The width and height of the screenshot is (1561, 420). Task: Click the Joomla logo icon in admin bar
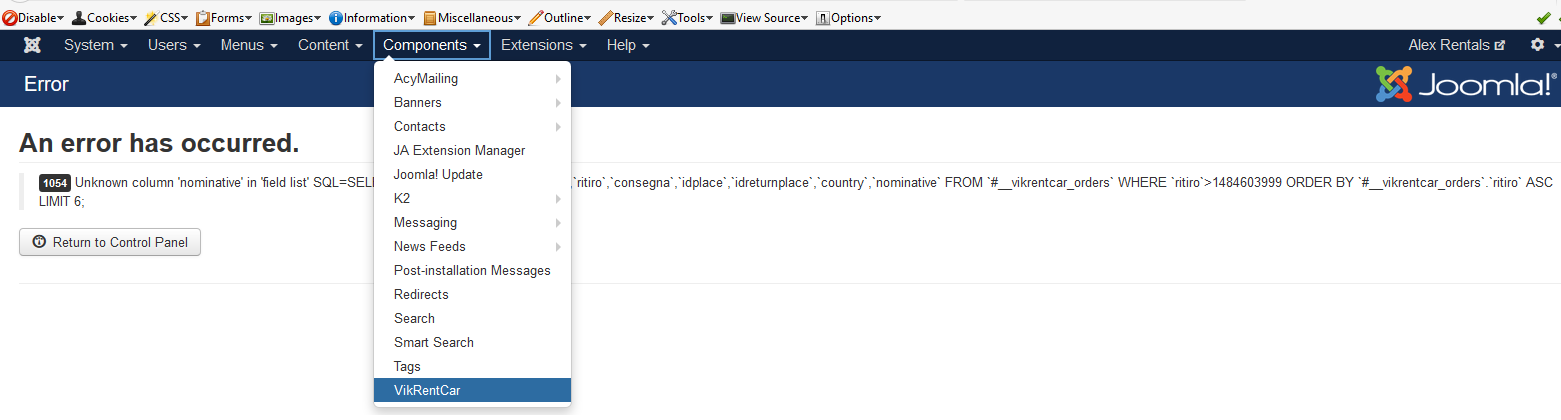32,45
